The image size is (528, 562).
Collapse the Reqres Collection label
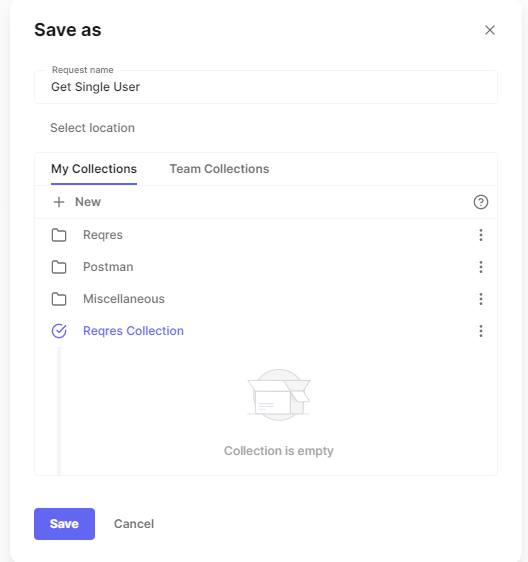[133, 331]
